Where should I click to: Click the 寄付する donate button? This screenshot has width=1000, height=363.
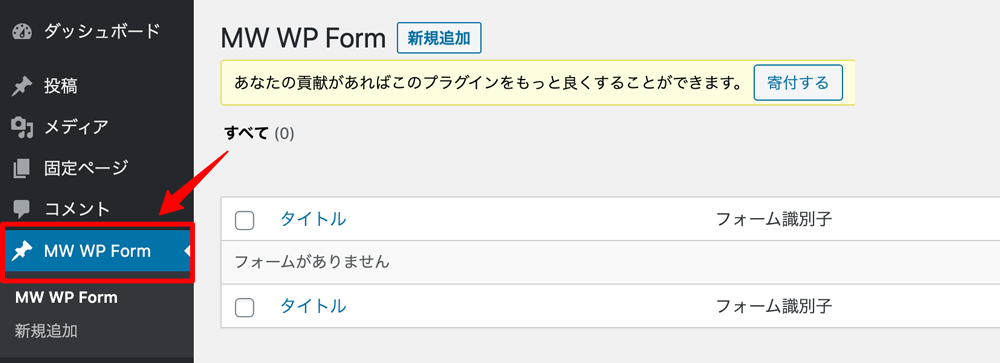point(798,83)
